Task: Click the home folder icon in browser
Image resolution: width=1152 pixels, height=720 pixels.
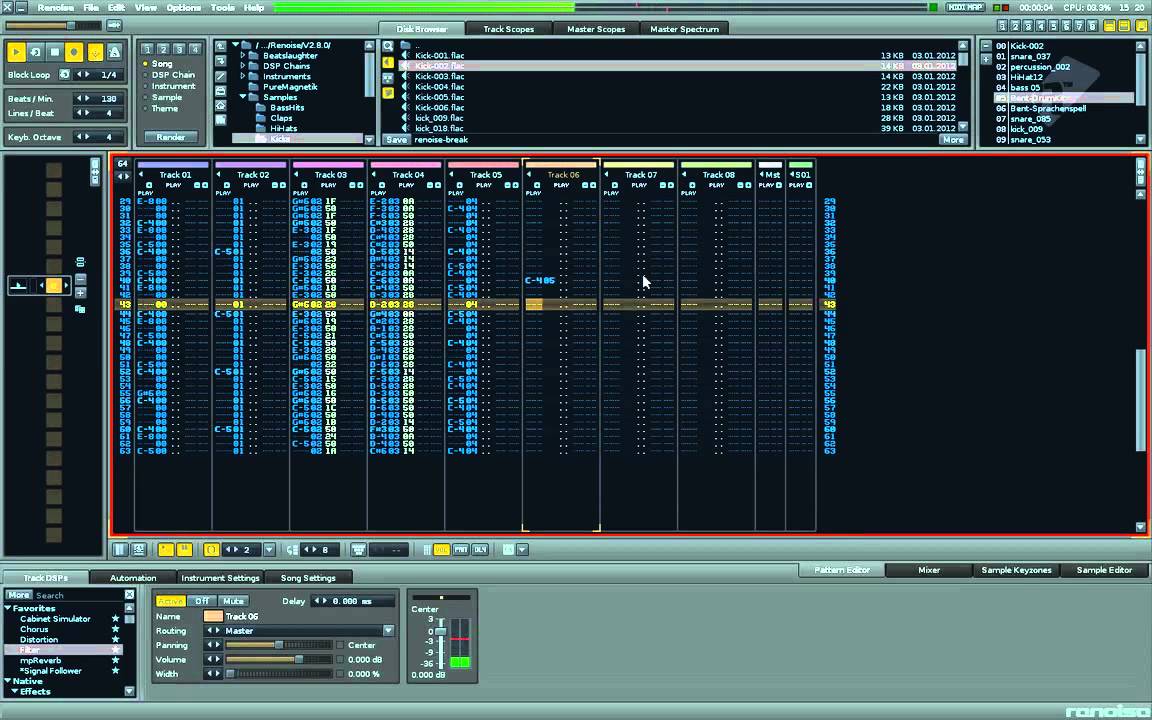Action: tap(220, 106)
